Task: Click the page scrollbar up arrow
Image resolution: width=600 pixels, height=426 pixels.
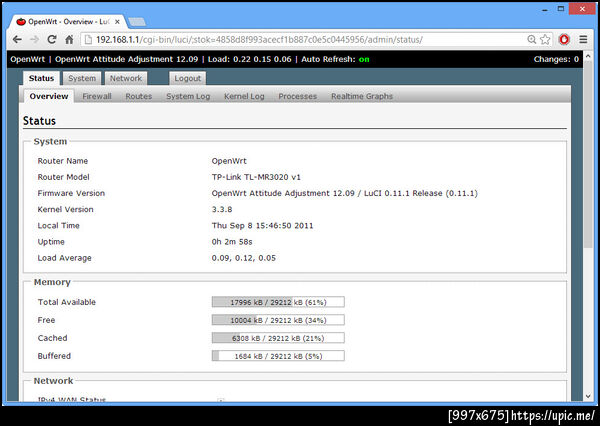Action: pos(588,56)
